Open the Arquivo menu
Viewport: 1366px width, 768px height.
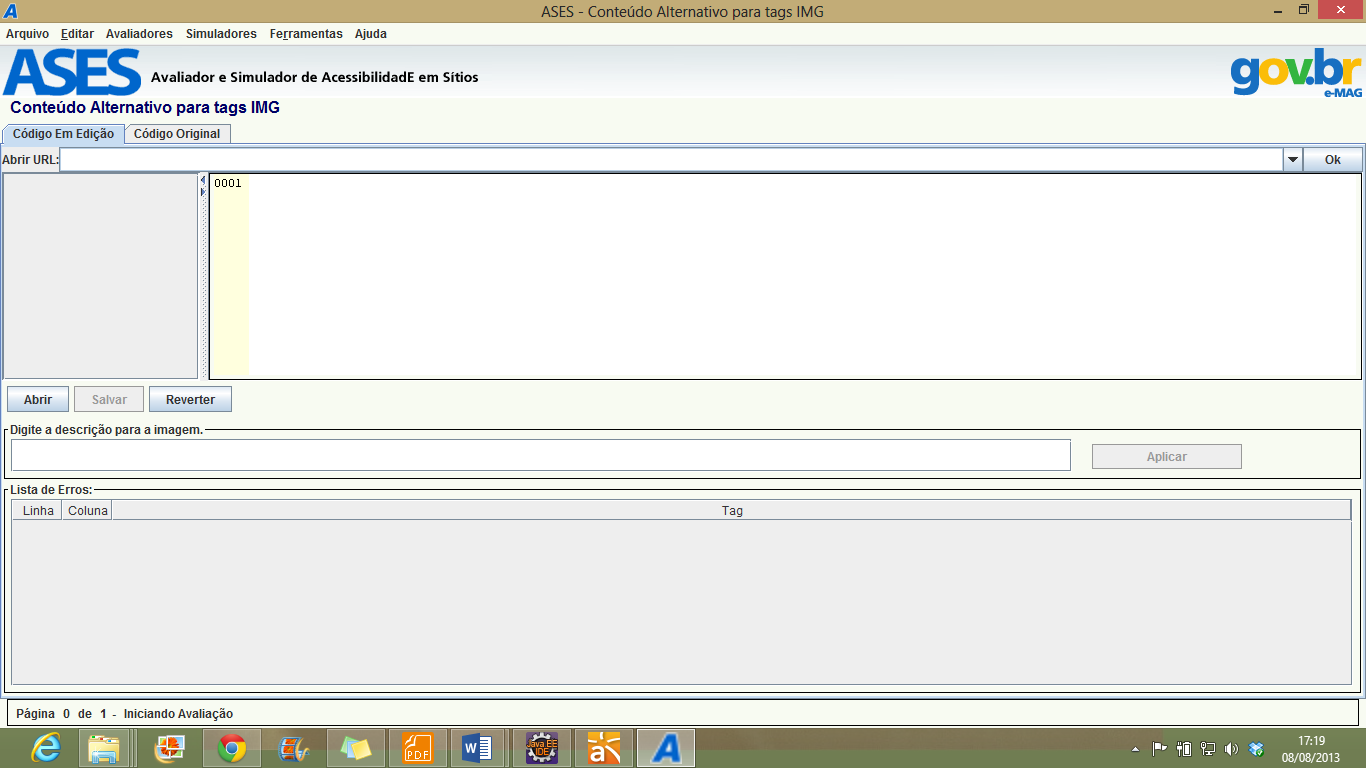coord(27,33)
